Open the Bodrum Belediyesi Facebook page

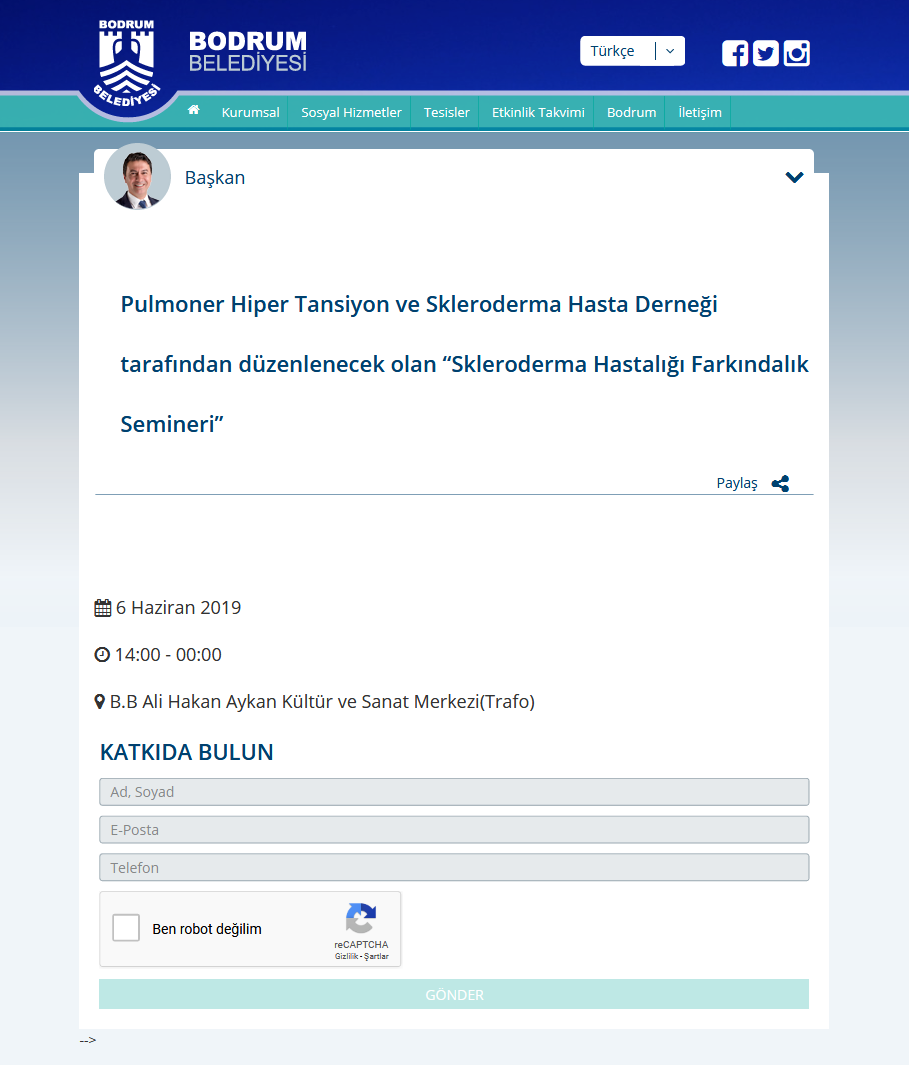tap(734, 53)
